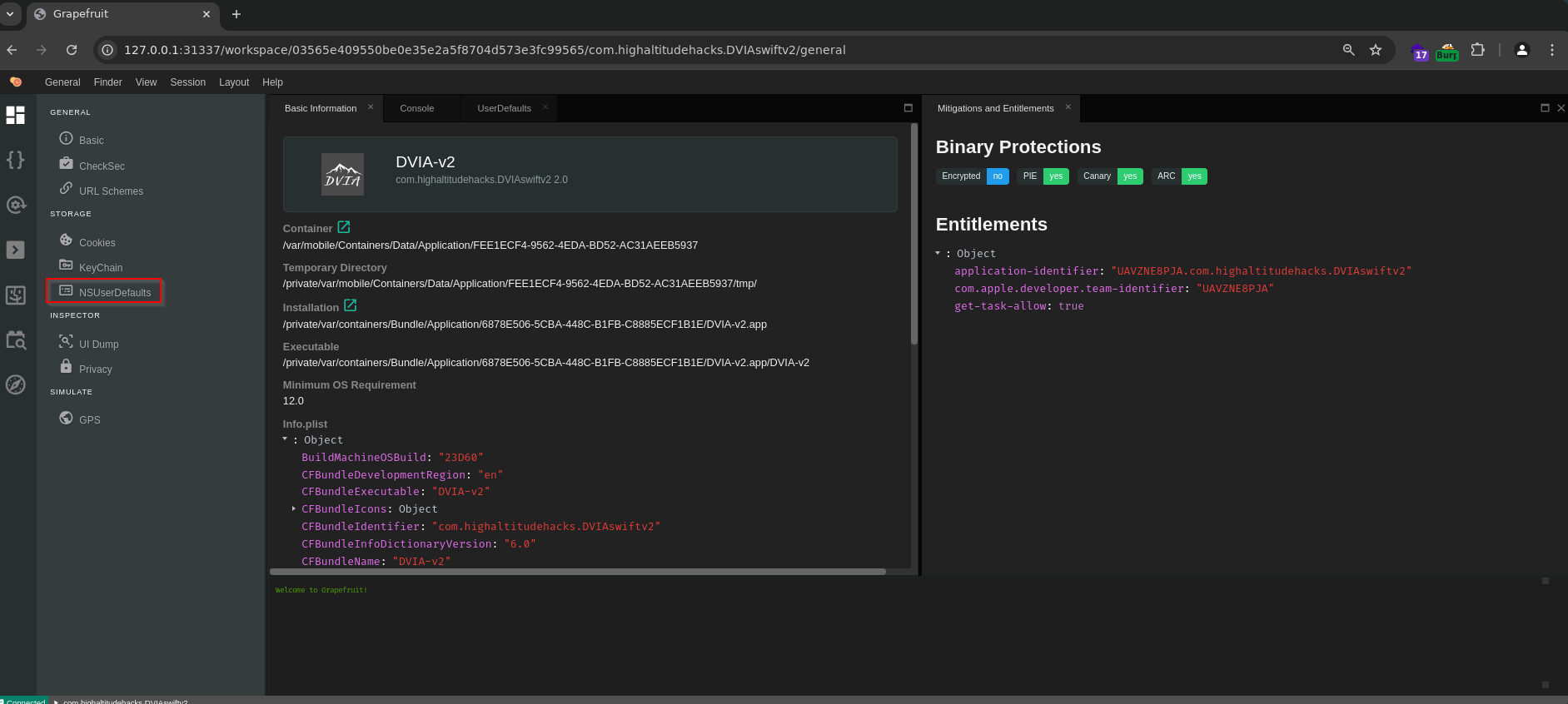Viewport: 1568px width, 704px height.
Task: Open the browser extensions puzzle icon
Action: coord(1478,50)
